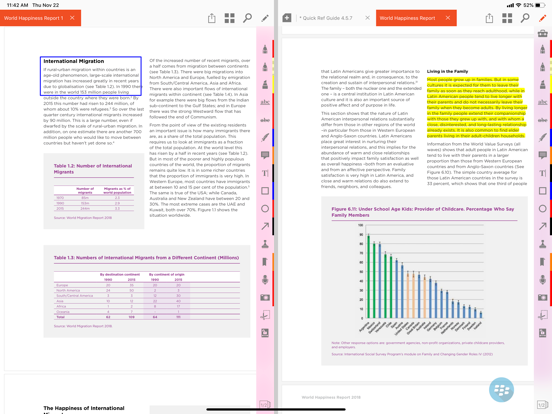Show page thumbnails grid in left pane
Viewport: 552px width, 414px height.
click(230, 18)
